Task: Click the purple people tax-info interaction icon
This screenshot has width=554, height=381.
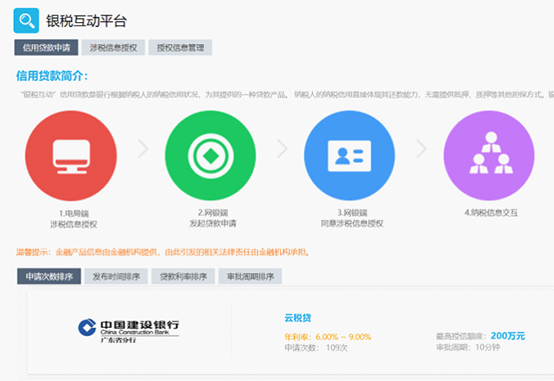Action: pyautogui.click(x=489, y=156)
